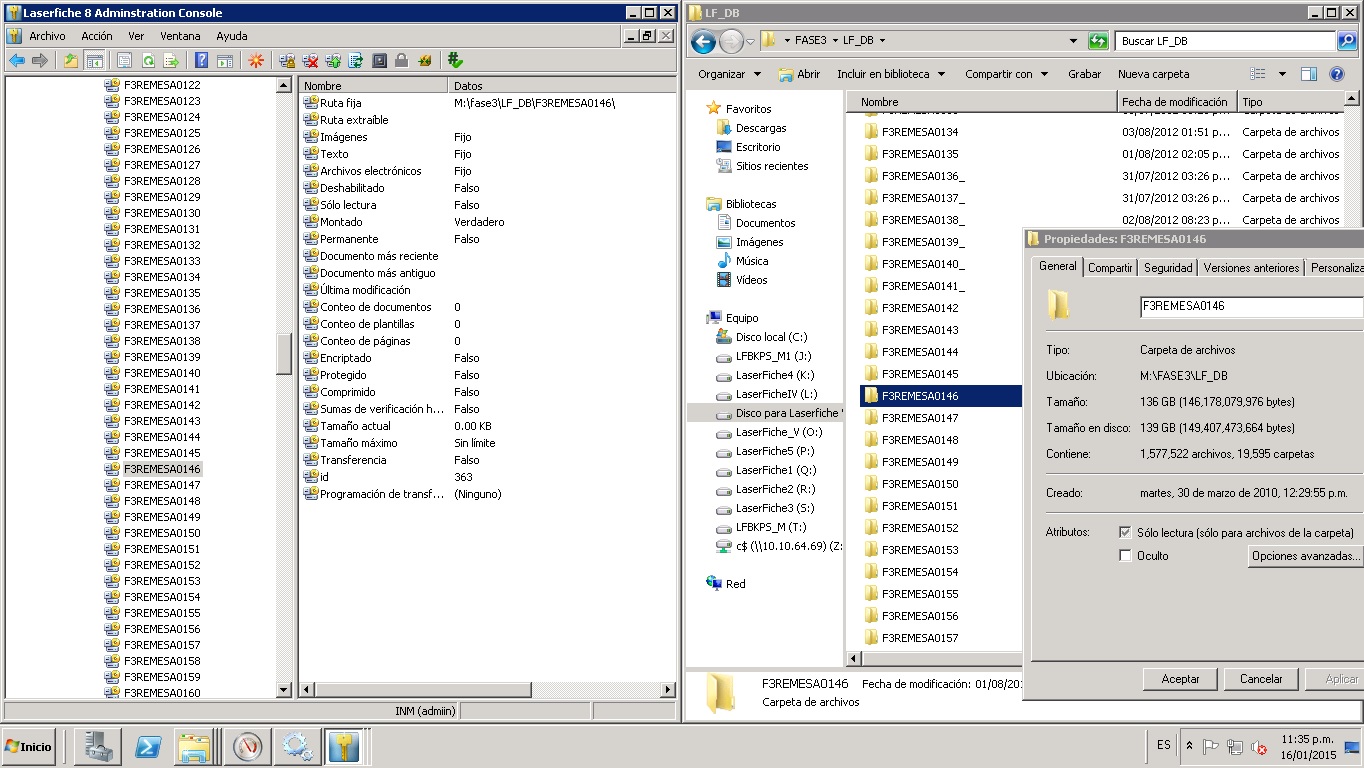This screenshot has height=768, width=1364.
Task: Click the Buscar LF_DB search field
Action: 1224,41
